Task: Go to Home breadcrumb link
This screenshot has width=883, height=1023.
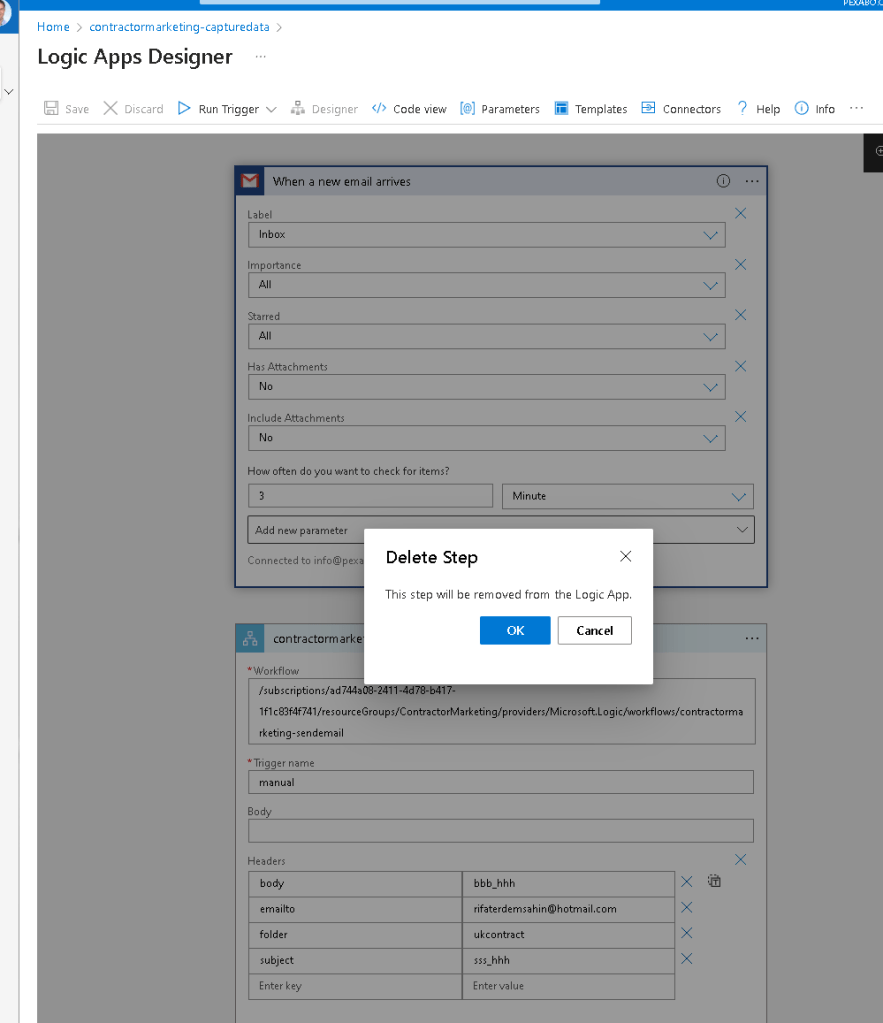Action: click(53, 27)
